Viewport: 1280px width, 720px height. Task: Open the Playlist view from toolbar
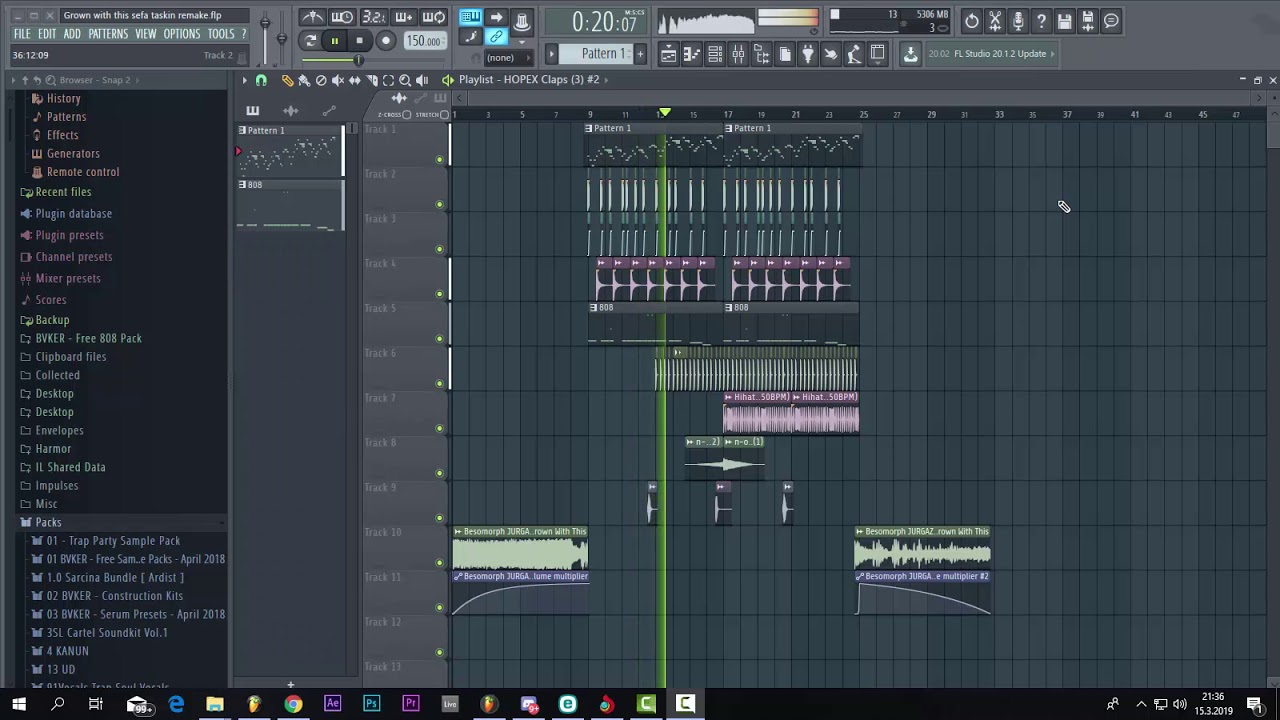tap(669, 54)
